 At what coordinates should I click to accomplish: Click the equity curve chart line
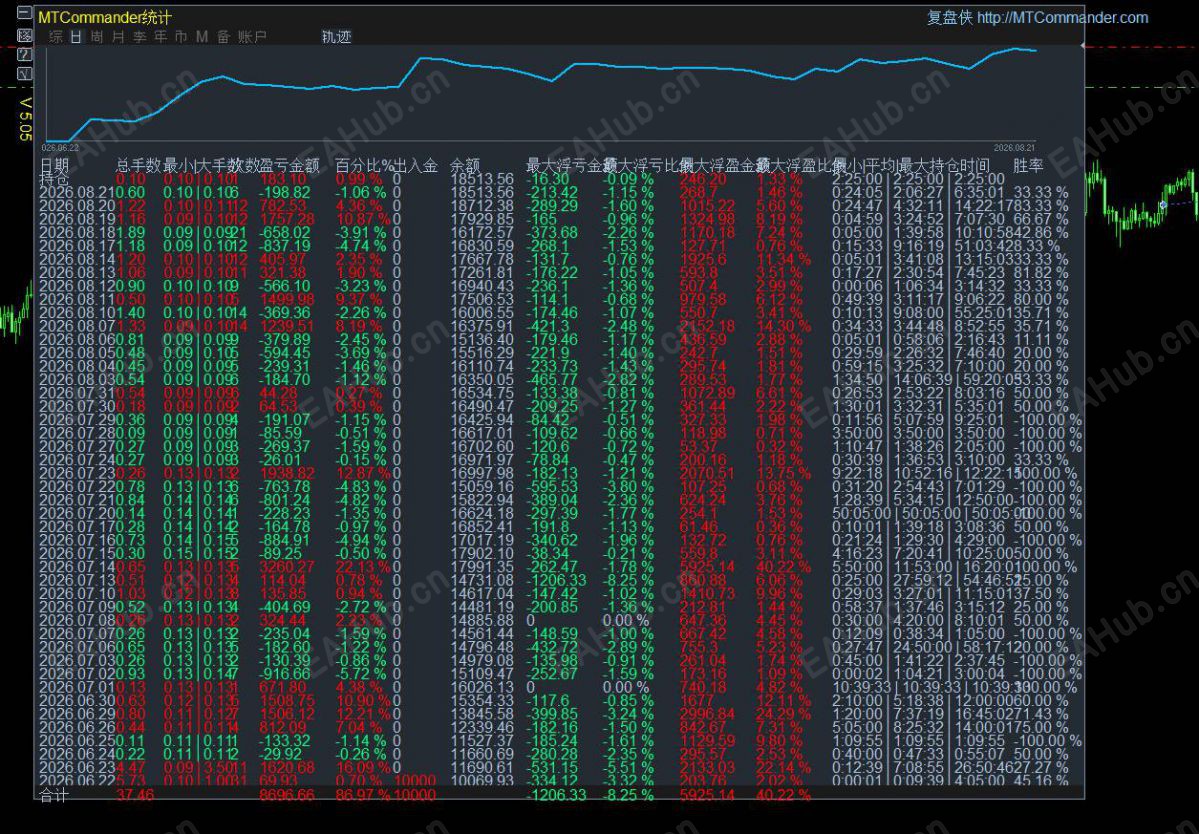tap(539, 74)
